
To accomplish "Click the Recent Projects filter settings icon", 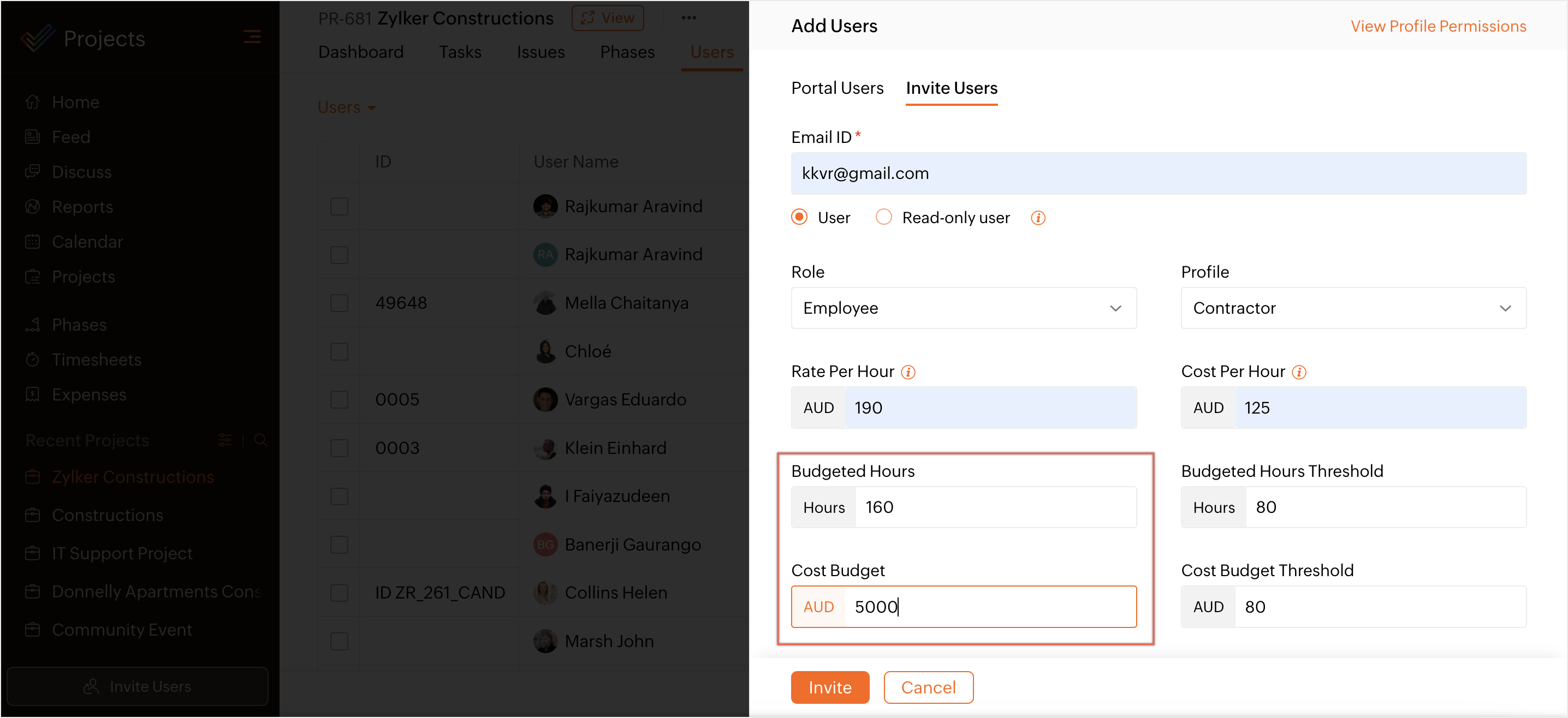I will pos(224,440).
